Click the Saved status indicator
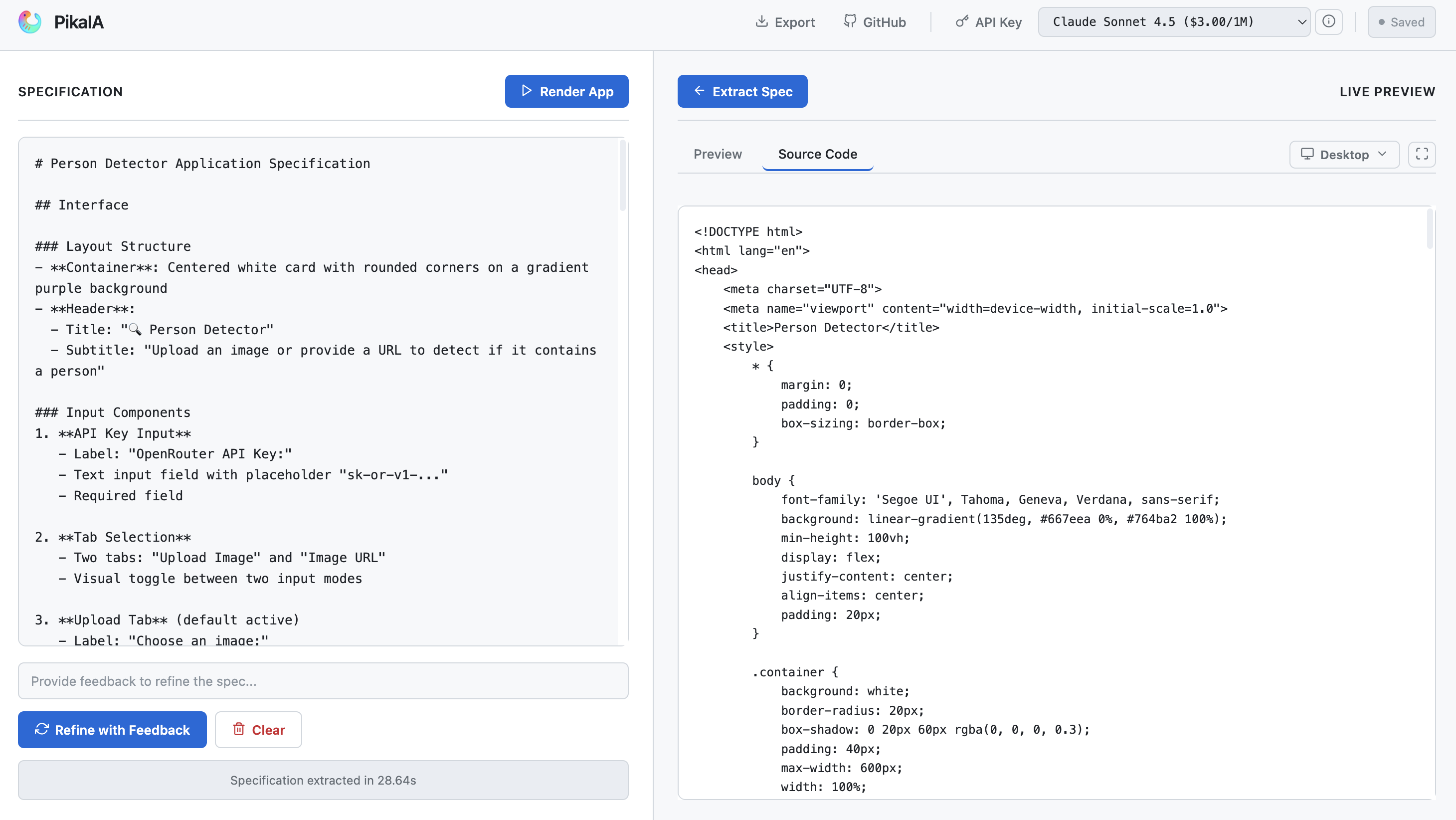Image resolution: width=1456 pixels, height=820 pixels. 1401,22
